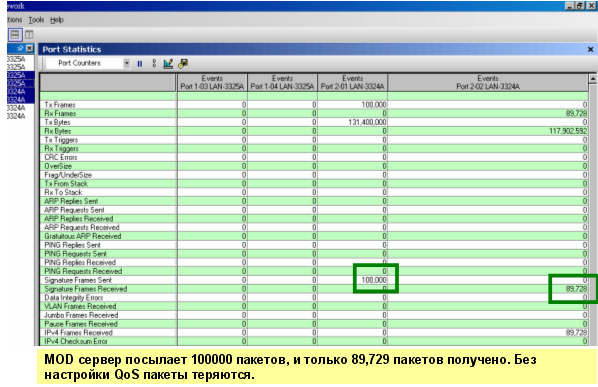Select the Port 2-02 LAN-3324A column header
Screen dimensions: 598x387
pyautogui.click(x=488, y=82)
